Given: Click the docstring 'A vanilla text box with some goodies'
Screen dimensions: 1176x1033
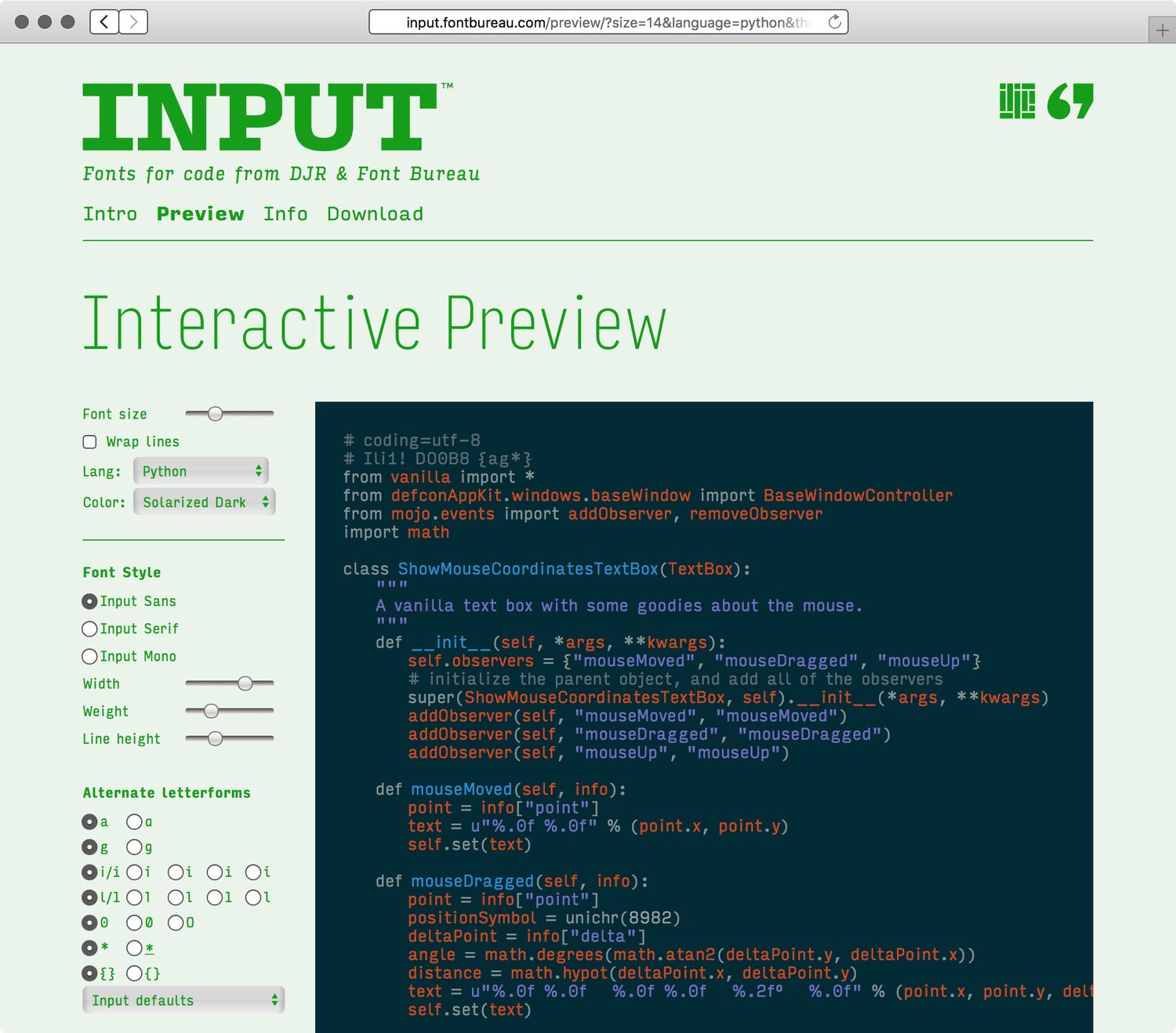Looking at the screenshot, I should click(x=619, y=606).
